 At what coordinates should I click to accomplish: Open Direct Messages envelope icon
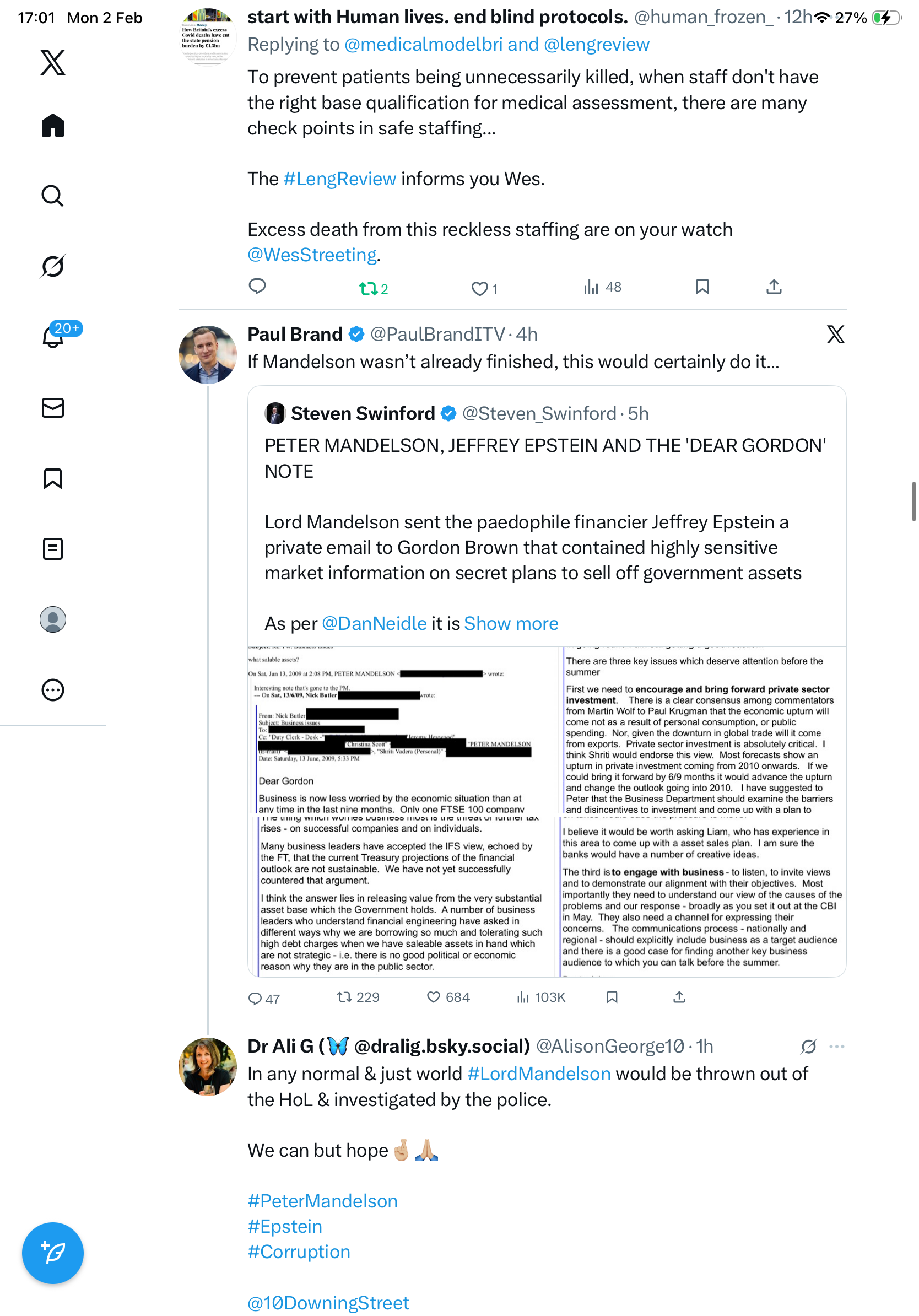[x=53, y=408]
